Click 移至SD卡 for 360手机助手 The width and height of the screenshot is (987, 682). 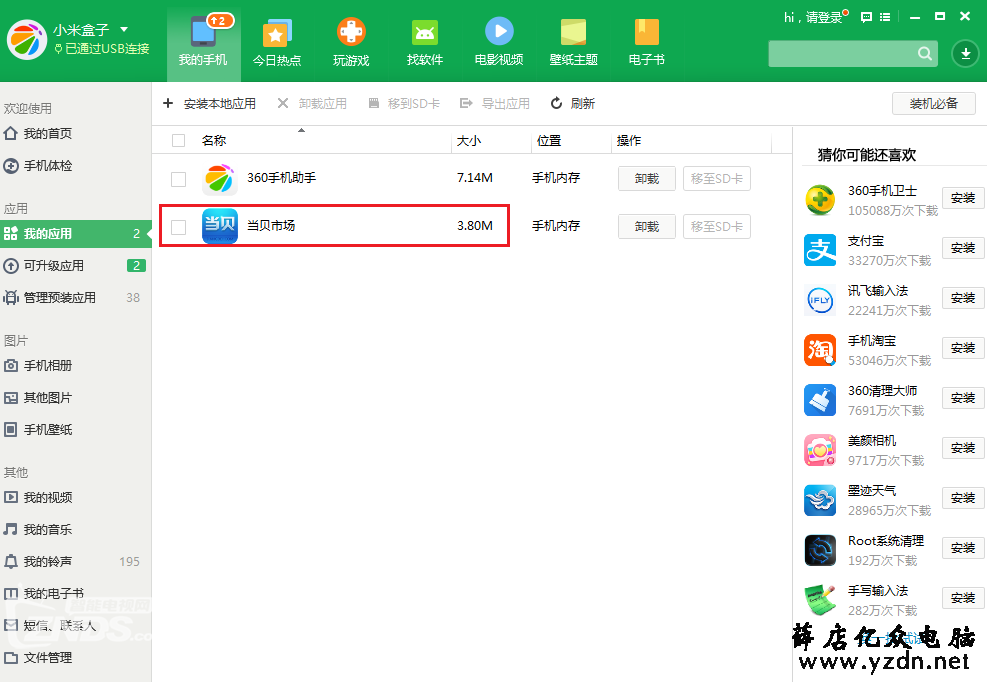(717, 178)
